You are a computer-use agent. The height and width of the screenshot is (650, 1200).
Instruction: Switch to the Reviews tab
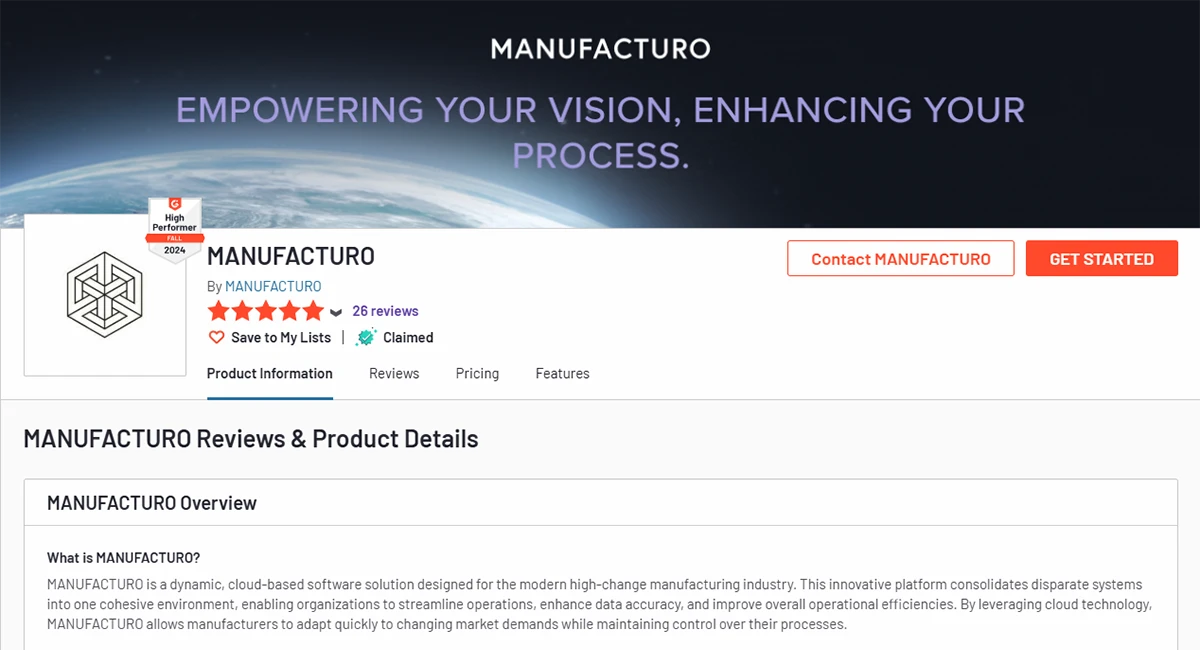[394, 374]
